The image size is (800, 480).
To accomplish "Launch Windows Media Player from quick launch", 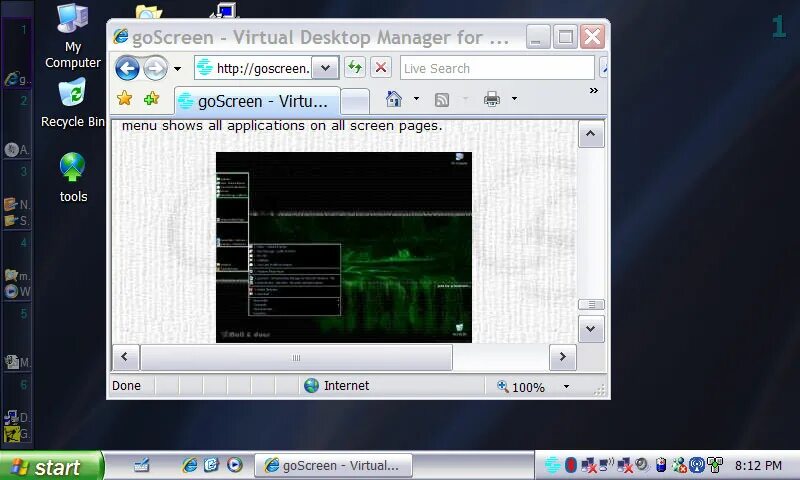I will (x=235, y=465).
